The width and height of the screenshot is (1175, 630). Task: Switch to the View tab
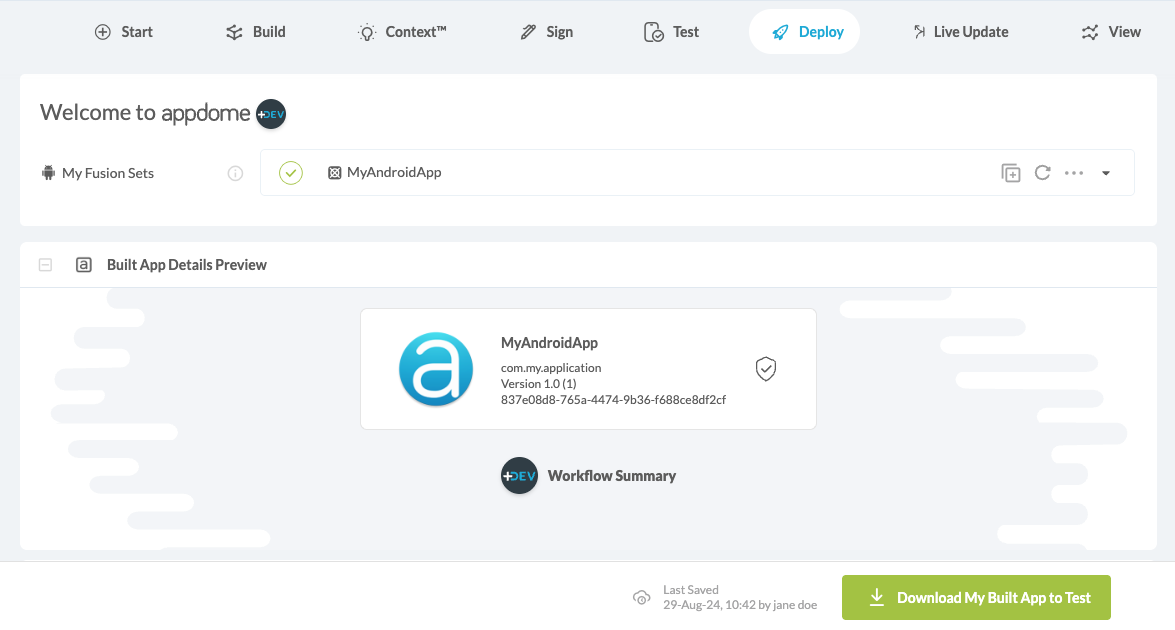point(1111,31)
